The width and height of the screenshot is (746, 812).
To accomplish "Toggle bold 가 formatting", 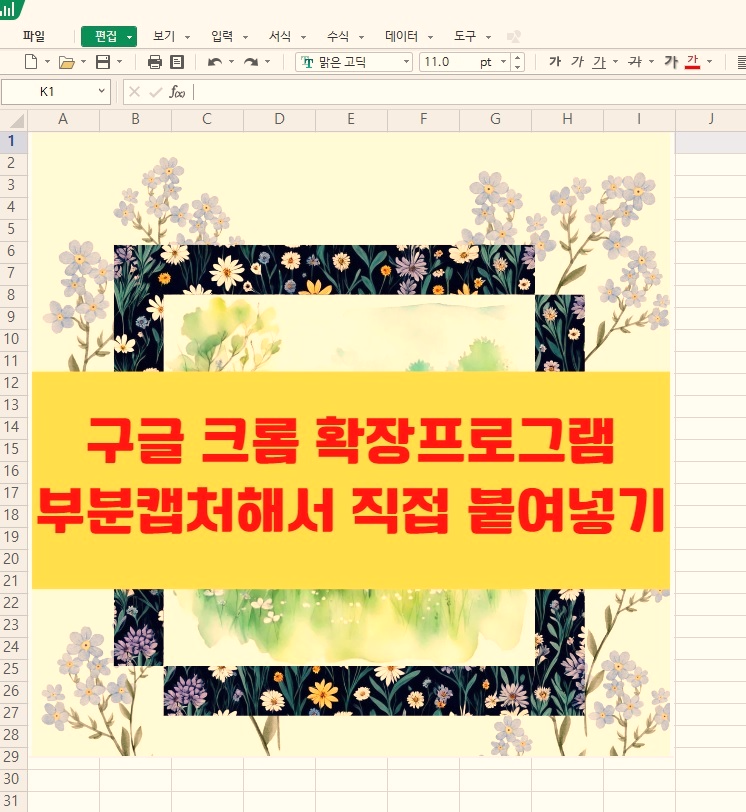I will point(555,62).
